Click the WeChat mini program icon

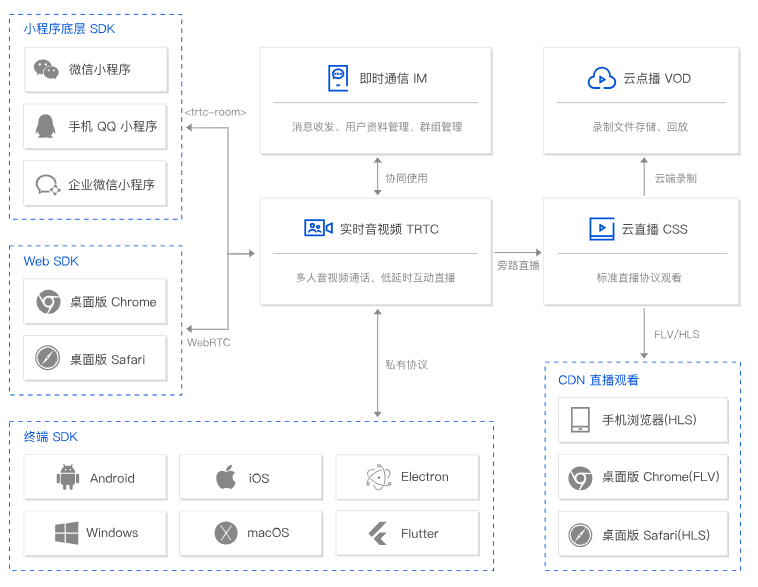[46, 69]
